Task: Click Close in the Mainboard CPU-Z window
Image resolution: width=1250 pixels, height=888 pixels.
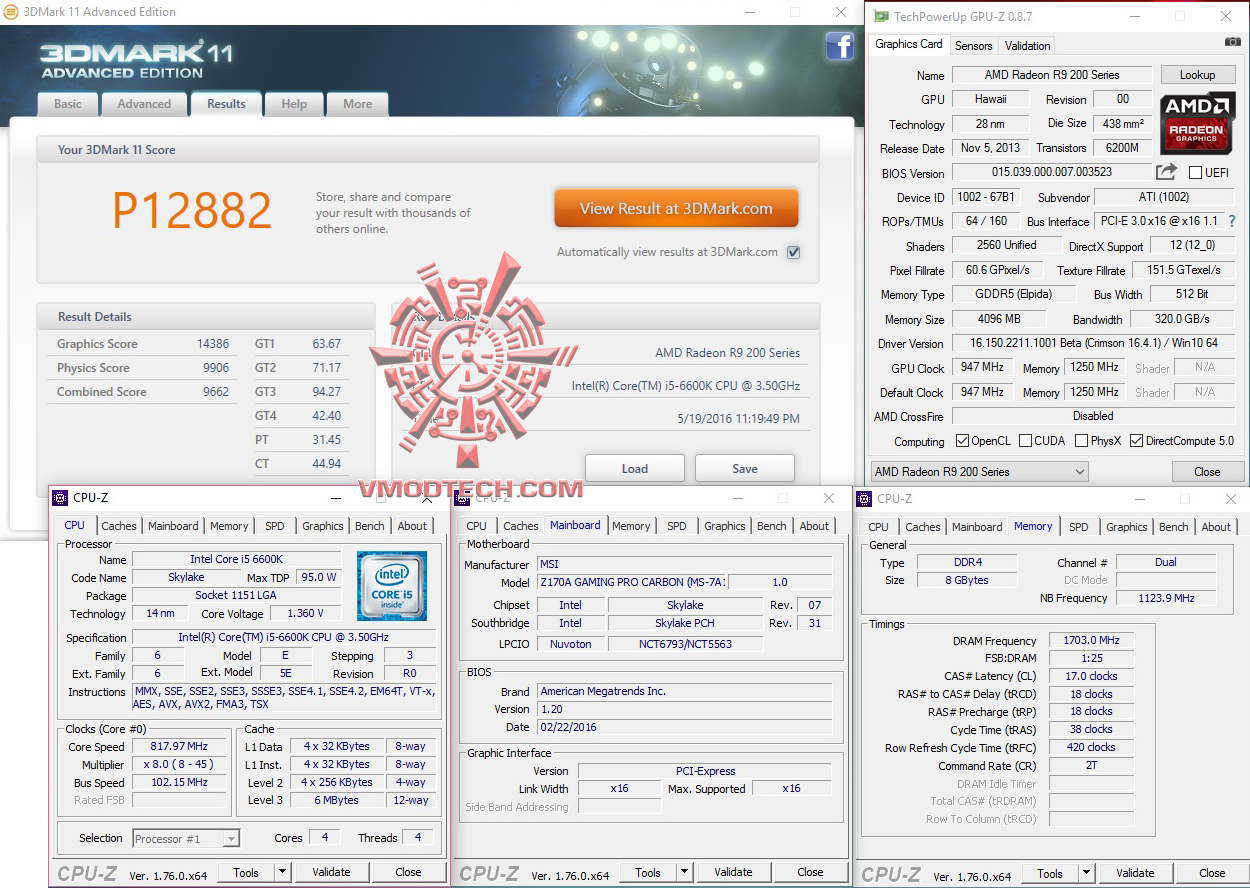Action: pyautogui.click(x=810, y=872)
